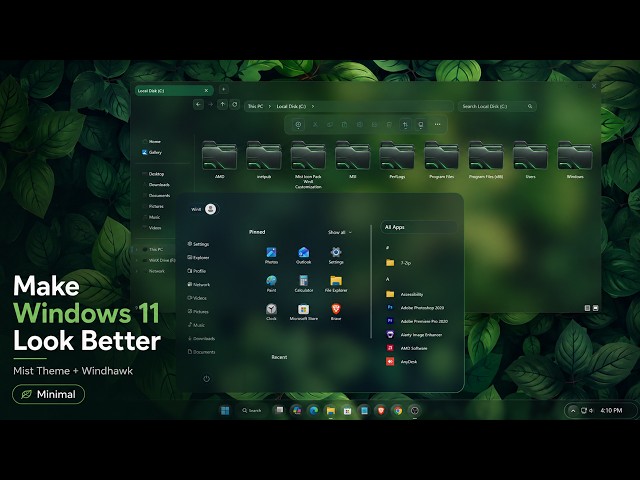
Task: Select the Windows folder
Action: (x=575, y=160)
